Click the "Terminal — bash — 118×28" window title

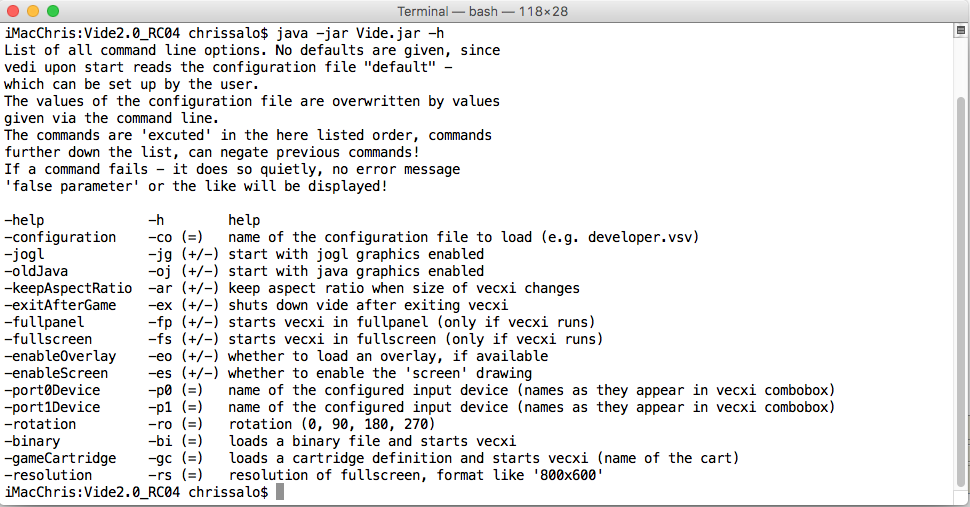[x=484, y=11]
